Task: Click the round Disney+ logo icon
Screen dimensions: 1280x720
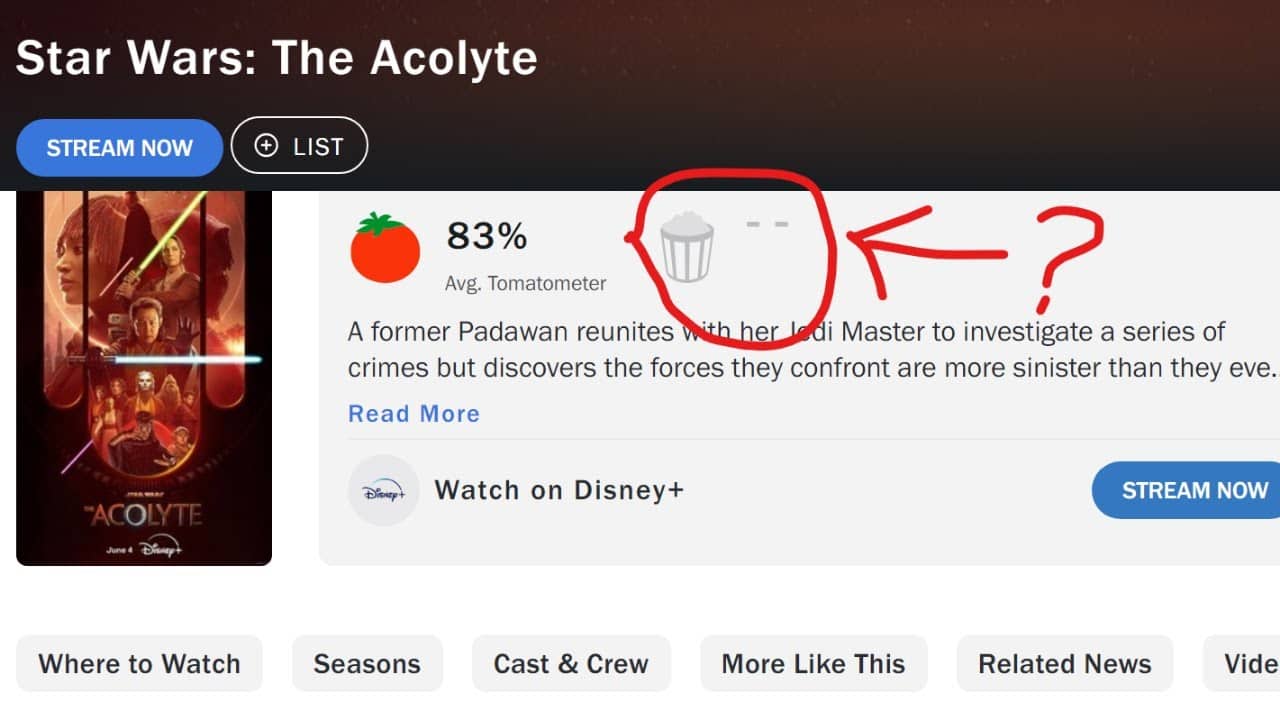Action: [383, 490]
